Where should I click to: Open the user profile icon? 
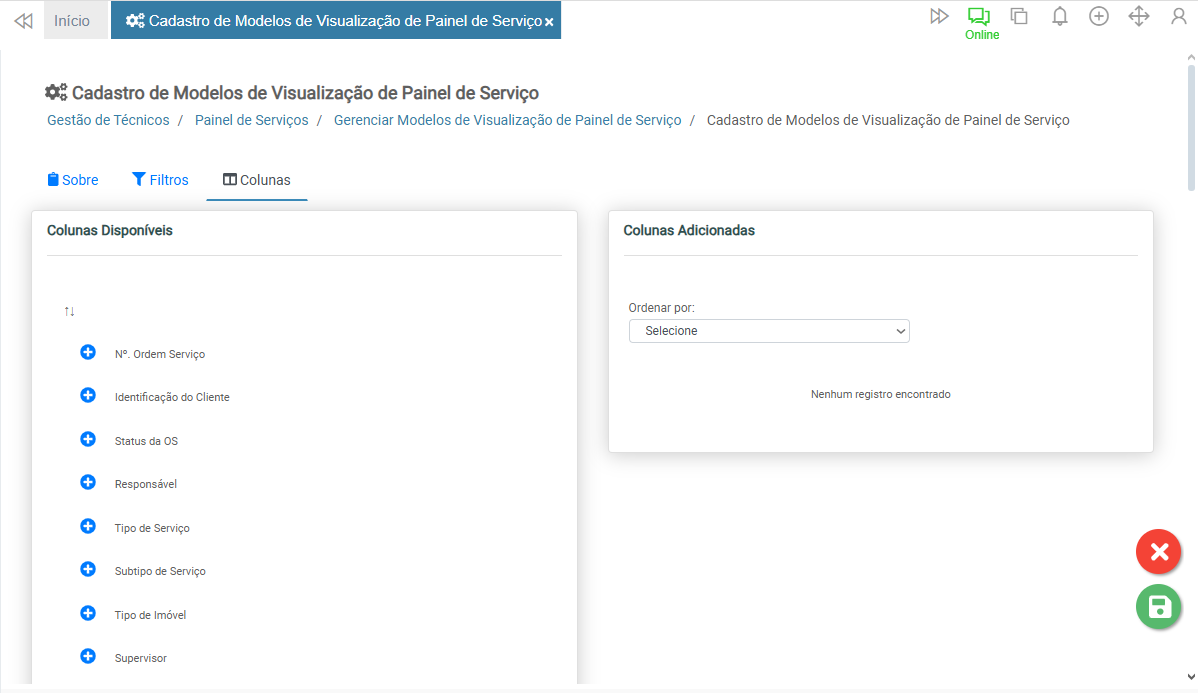[x=1178, y=17]
